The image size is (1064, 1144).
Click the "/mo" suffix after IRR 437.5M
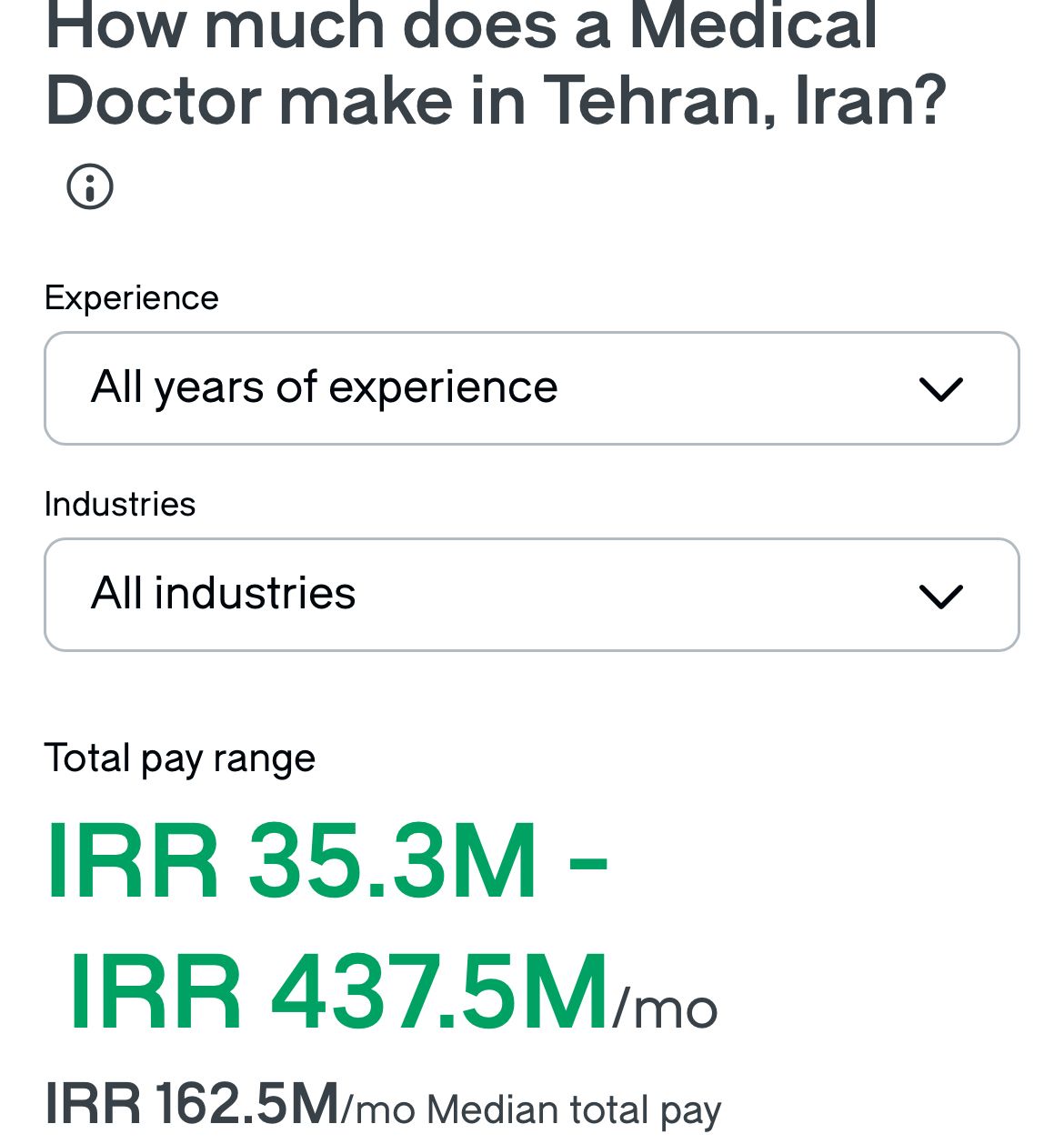[x=665, y=1009]
